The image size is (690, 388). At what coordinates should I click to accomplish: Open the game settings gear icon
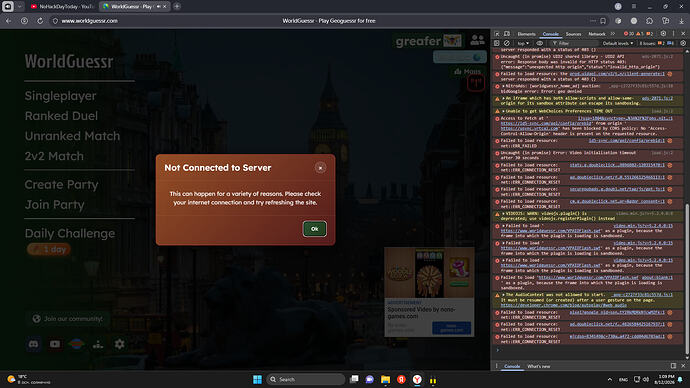tap(119, 344)
